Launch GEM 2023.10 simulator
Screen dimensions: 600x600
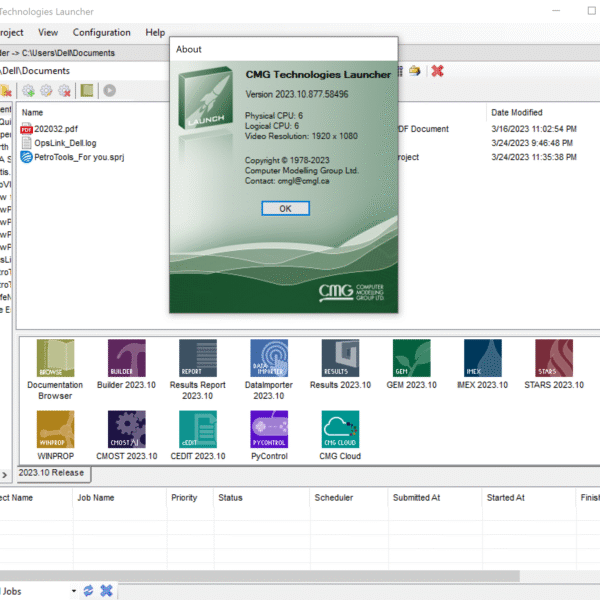tap(411, 358)
